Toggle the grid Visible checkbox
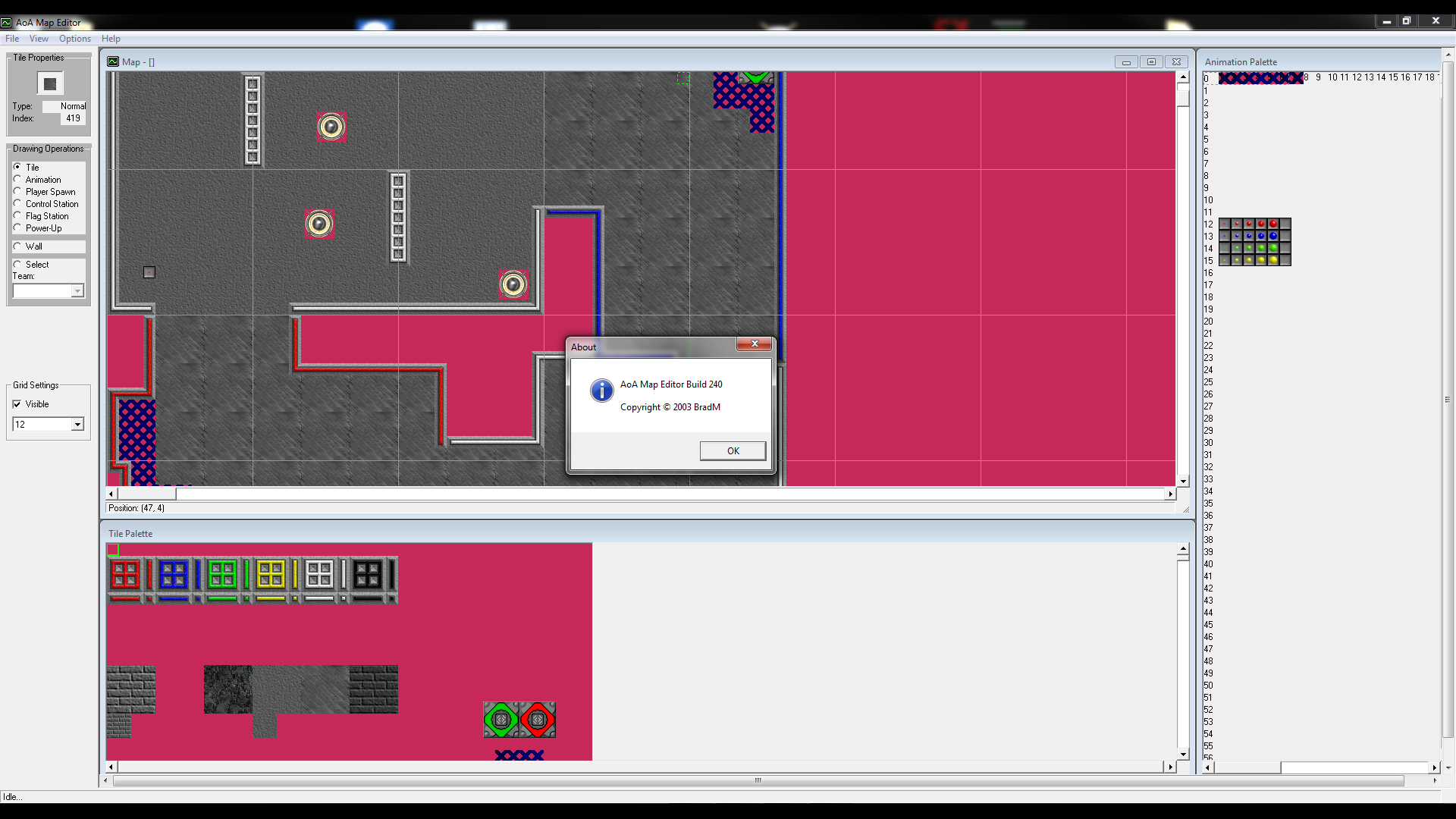Viewport: 1456px width, 819px height. pos(17,404)
